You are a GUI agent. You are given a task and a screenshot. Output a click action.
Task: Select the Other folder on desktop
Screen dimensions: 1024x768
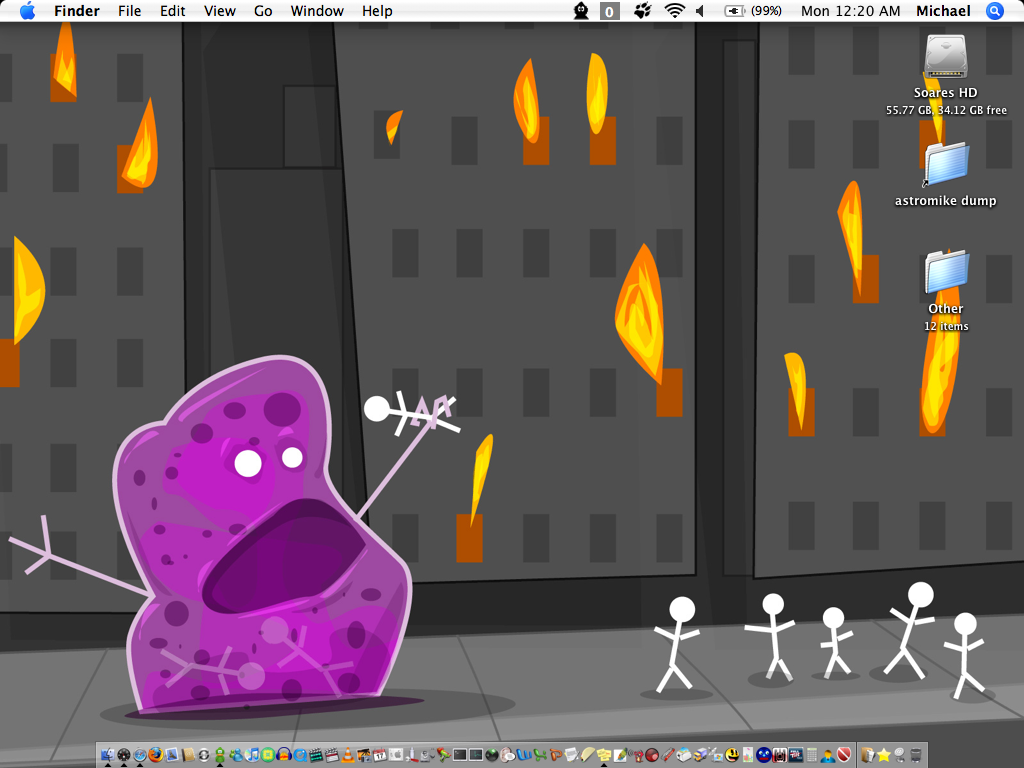946,272
